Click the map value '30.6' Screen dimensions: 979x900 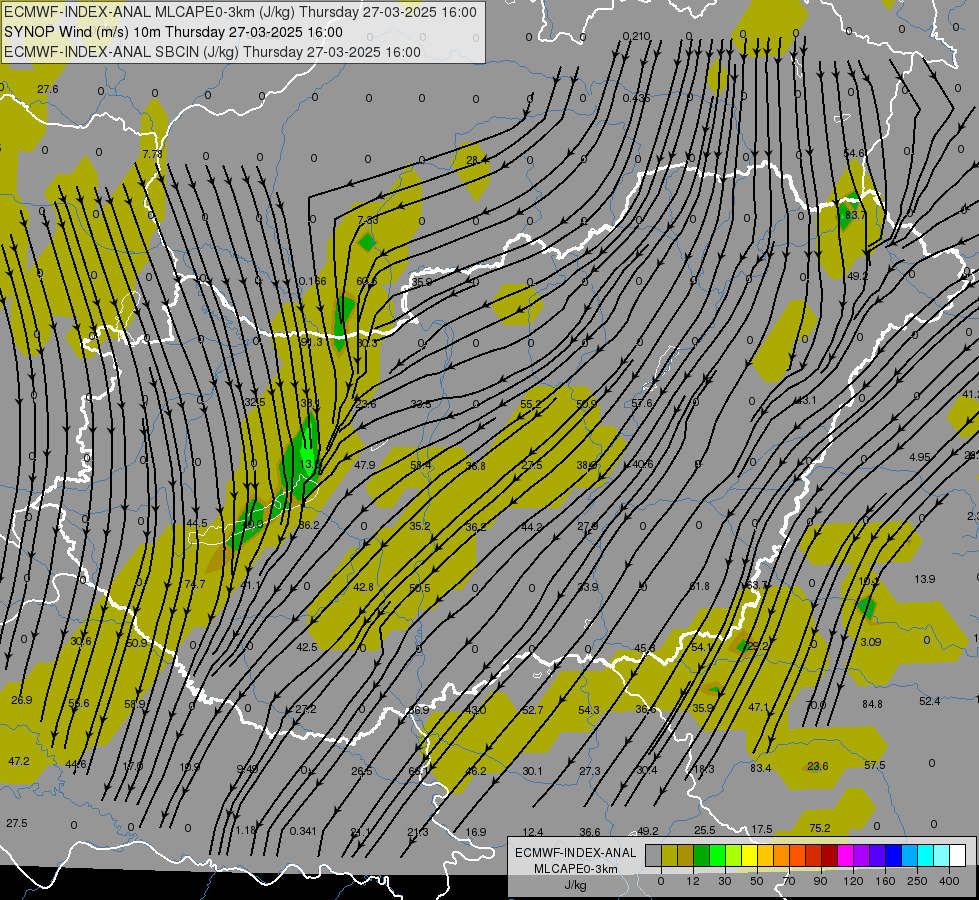click(x=81, y=641)
